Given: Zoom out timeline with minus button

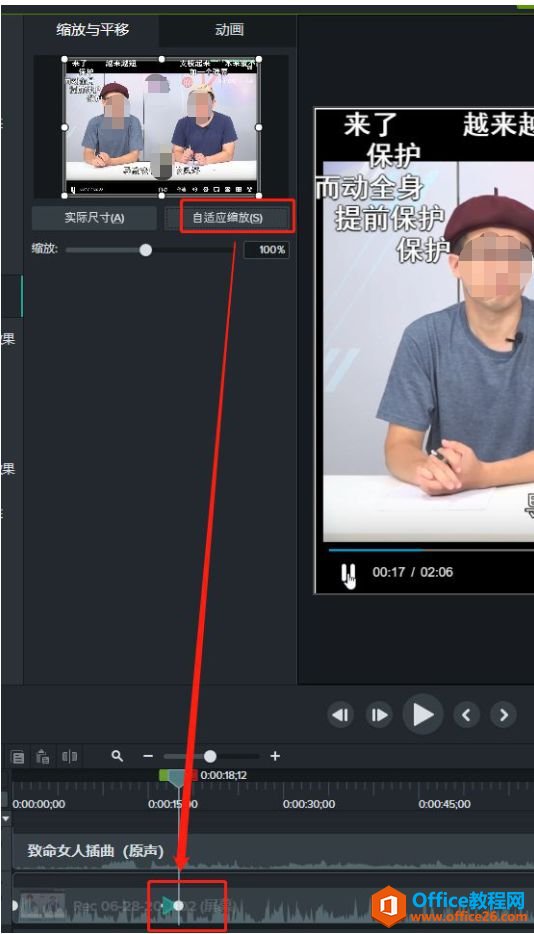Looking at the screenshot, I should click(x=148, y=756).
